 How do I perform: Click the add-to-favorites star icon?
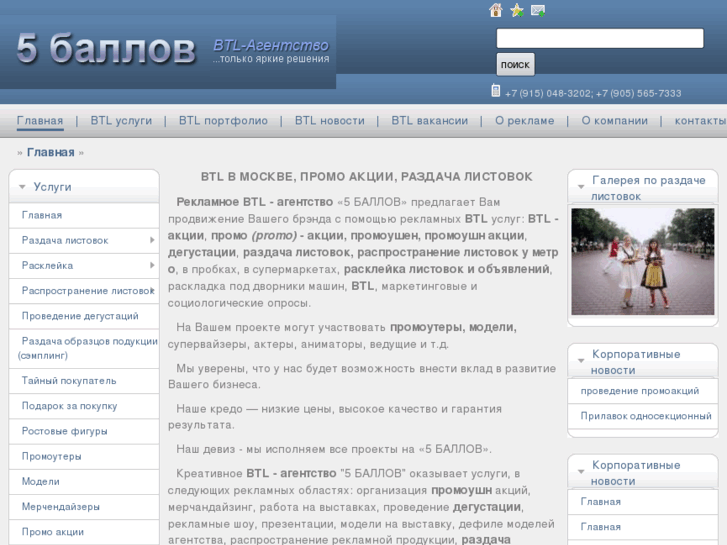coord(517,11)
